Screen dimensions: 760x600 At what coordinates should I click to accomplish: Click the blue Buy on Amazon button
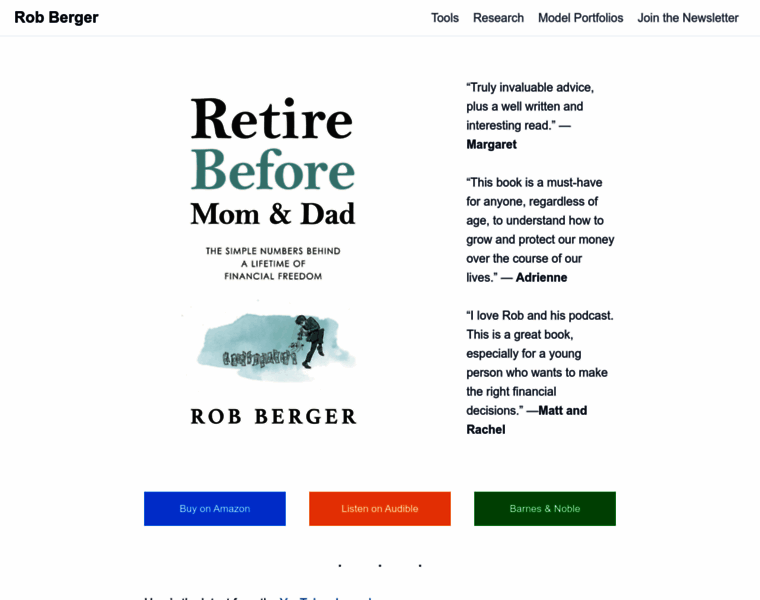pos(215,508)
